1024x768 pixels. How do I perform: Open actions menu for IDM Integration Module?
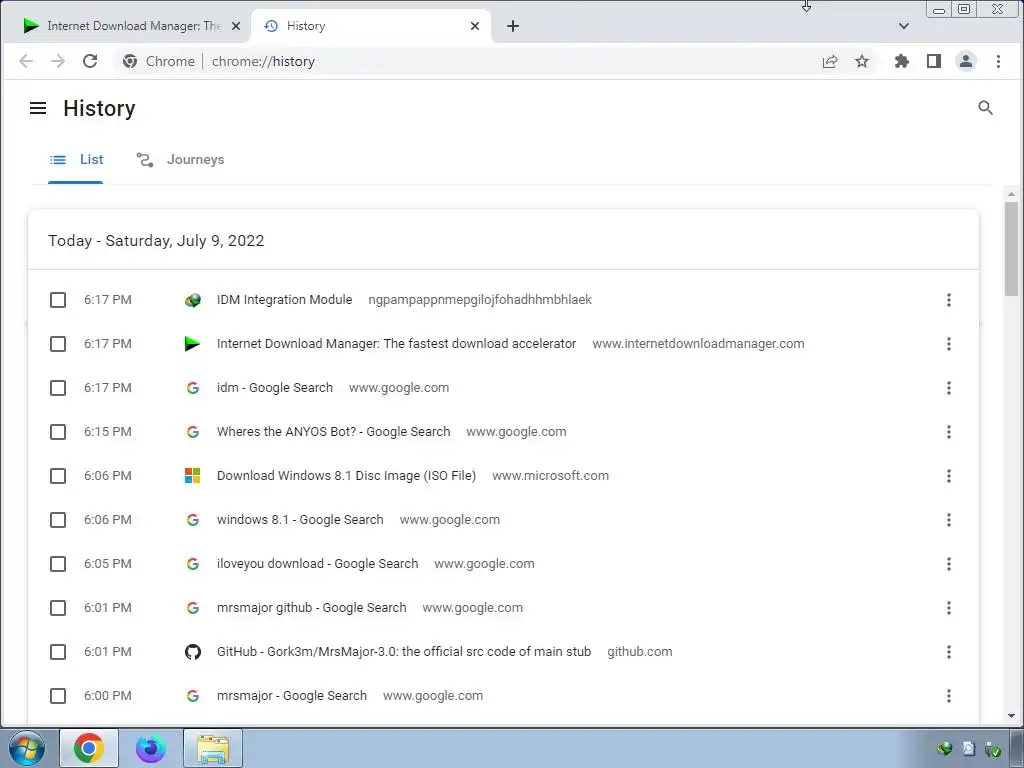(948, 300)
